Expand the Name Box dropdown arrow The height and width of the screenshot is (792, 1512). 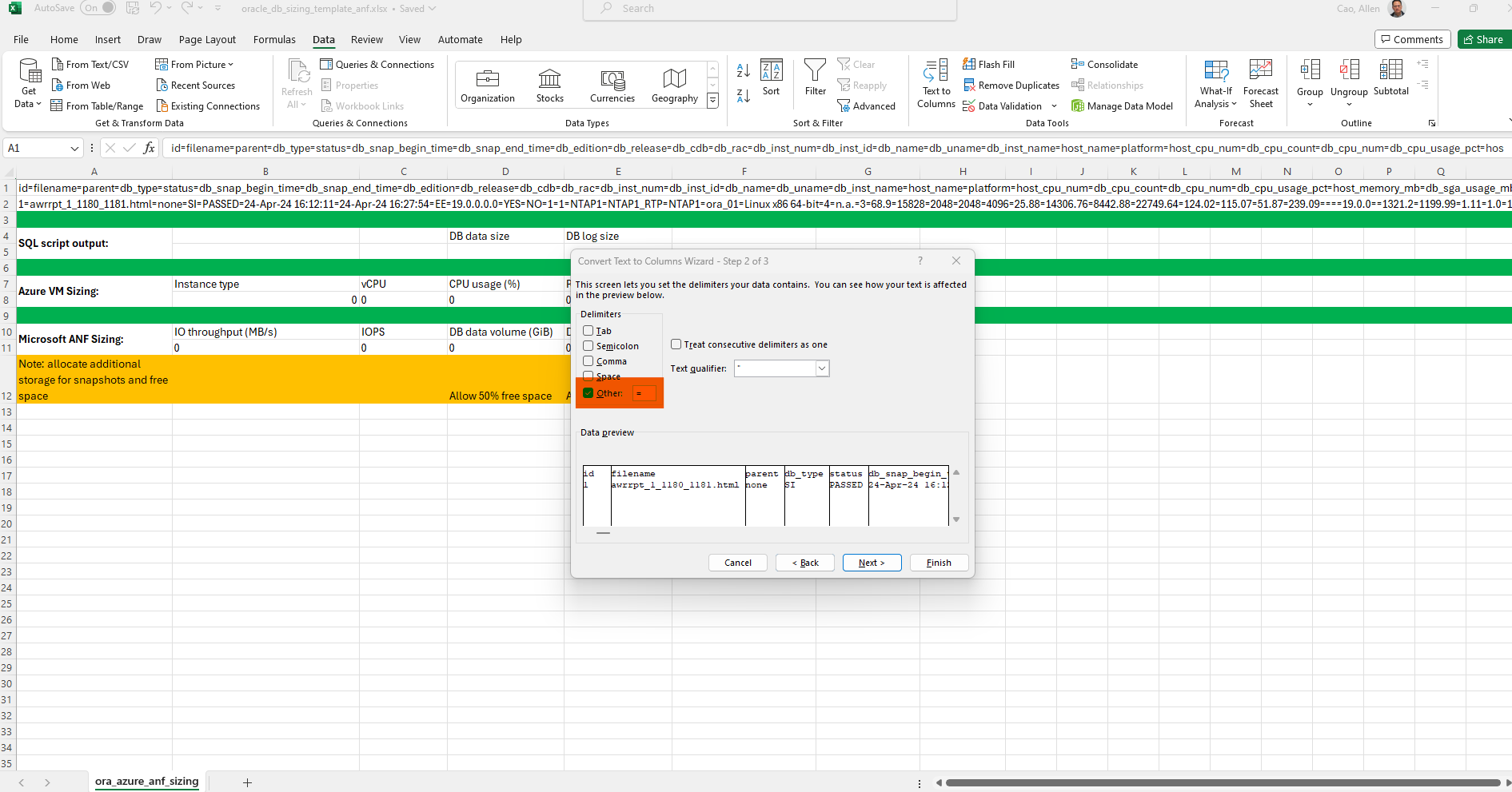click(74, 149)
